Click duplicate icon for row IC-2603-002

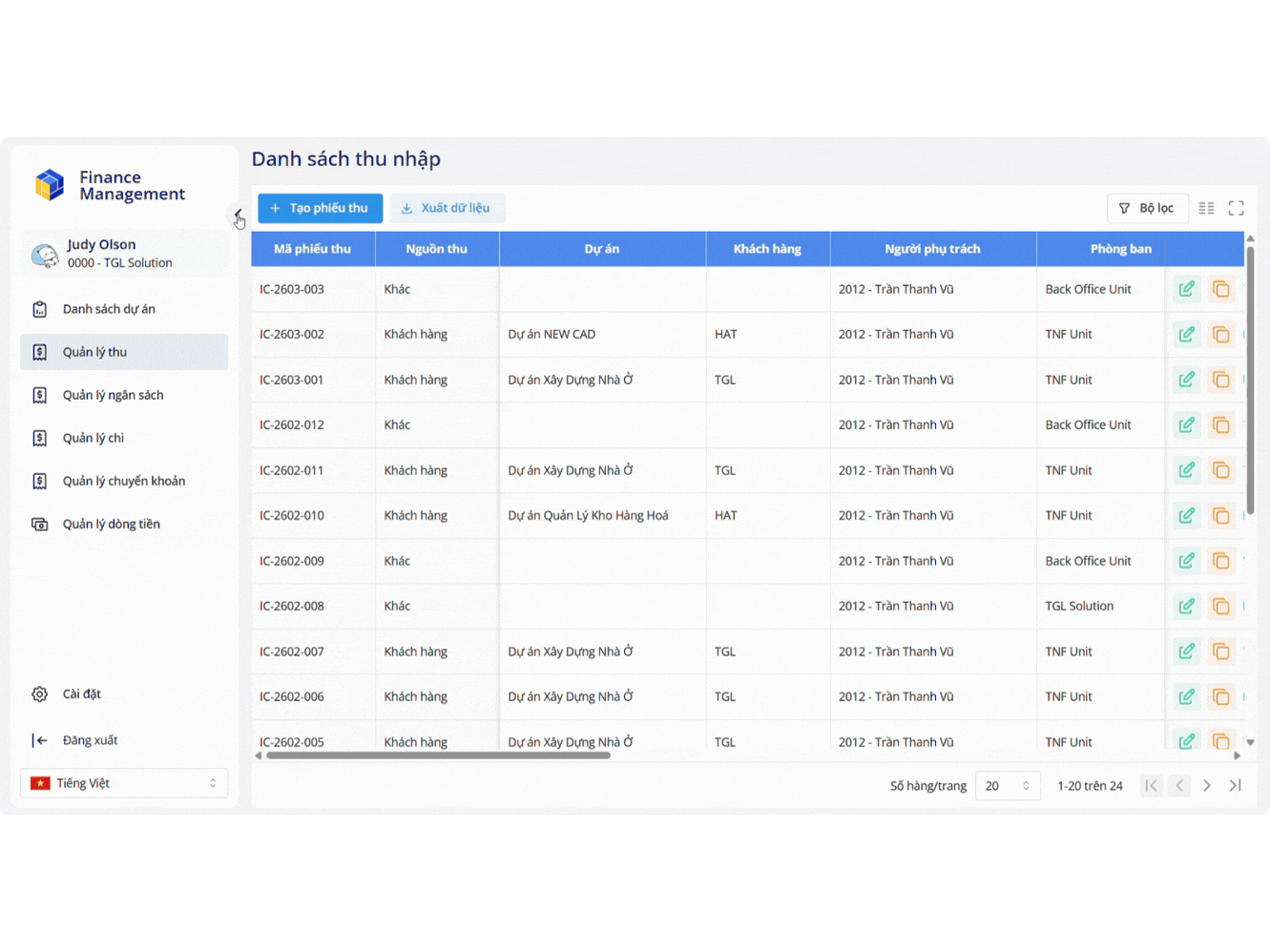[x=1220, y=335]
